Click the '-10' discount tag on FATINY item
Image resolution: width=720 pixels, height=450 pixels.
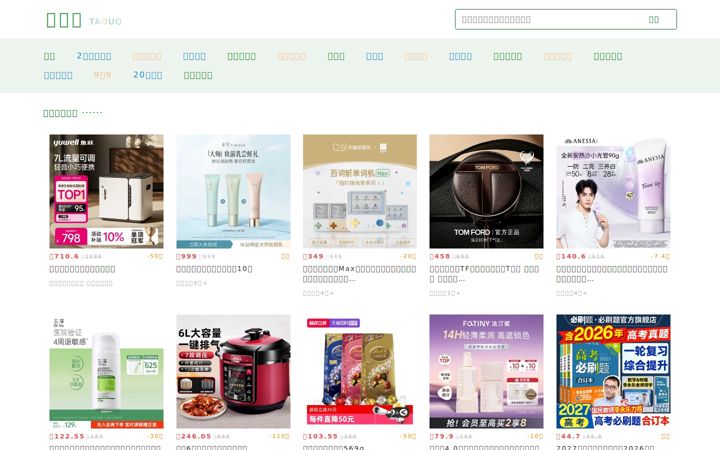535,436
